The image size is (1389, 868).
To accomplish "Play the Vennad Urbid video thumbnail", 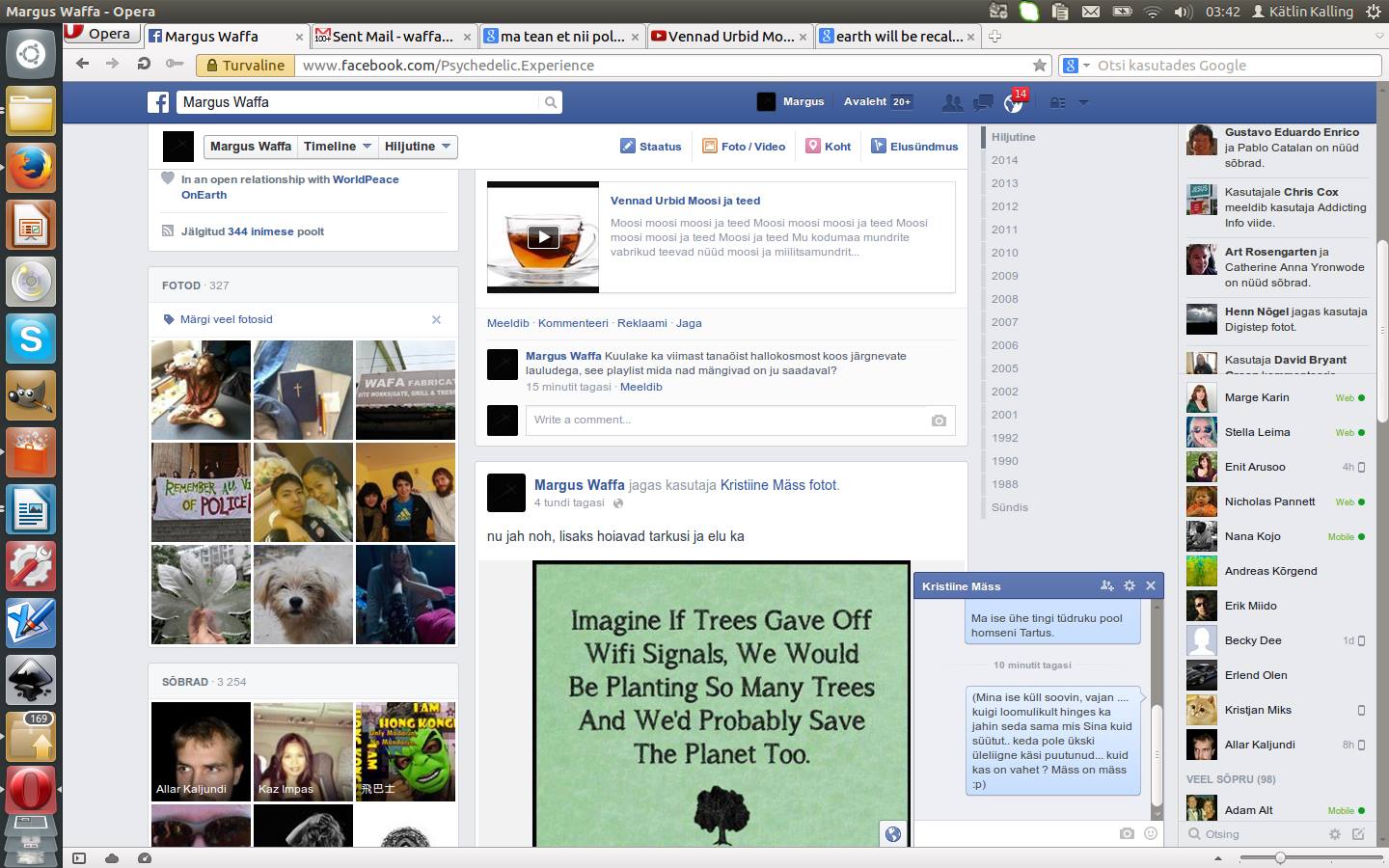I will click(x=543, y=236).
